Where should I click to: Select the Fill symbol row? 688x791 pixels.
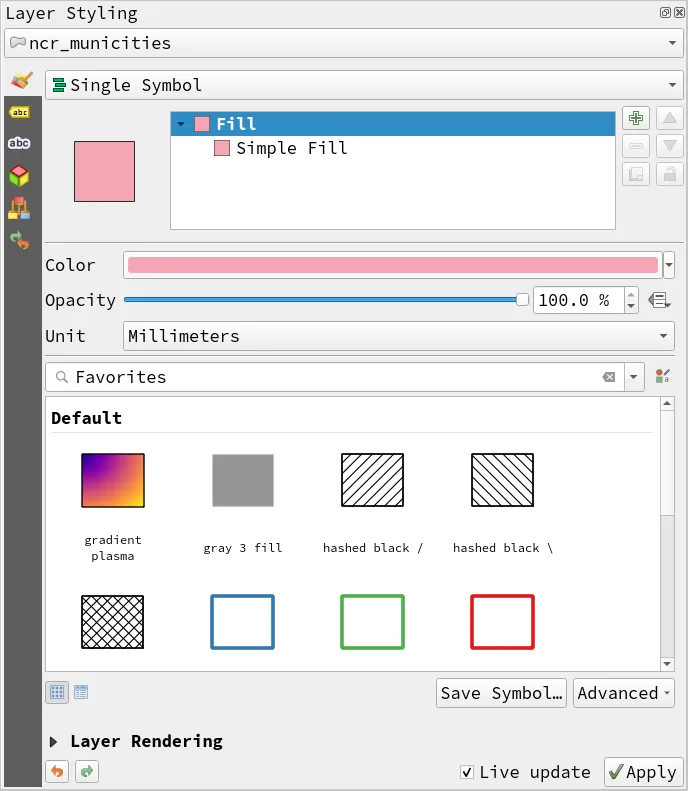click(393, 124)
